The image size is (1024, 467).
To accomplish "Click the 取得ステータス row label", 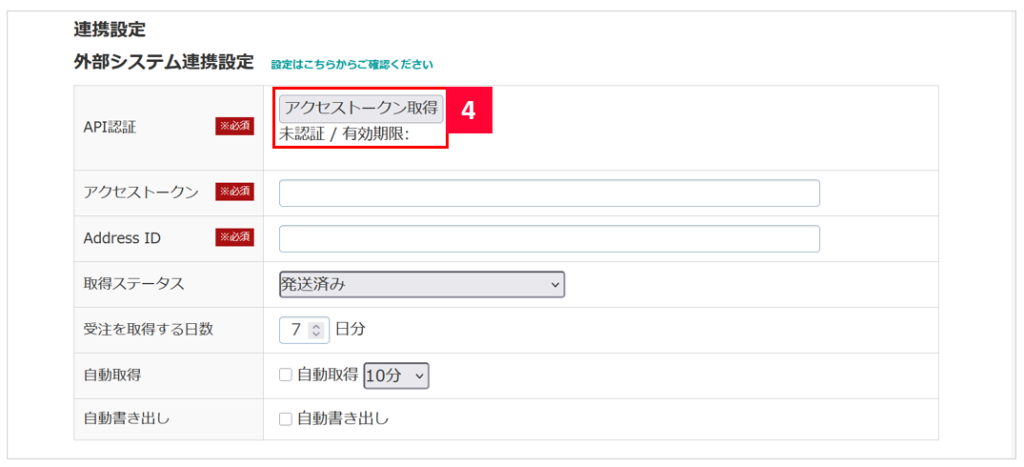I will (x=134, y=284).
